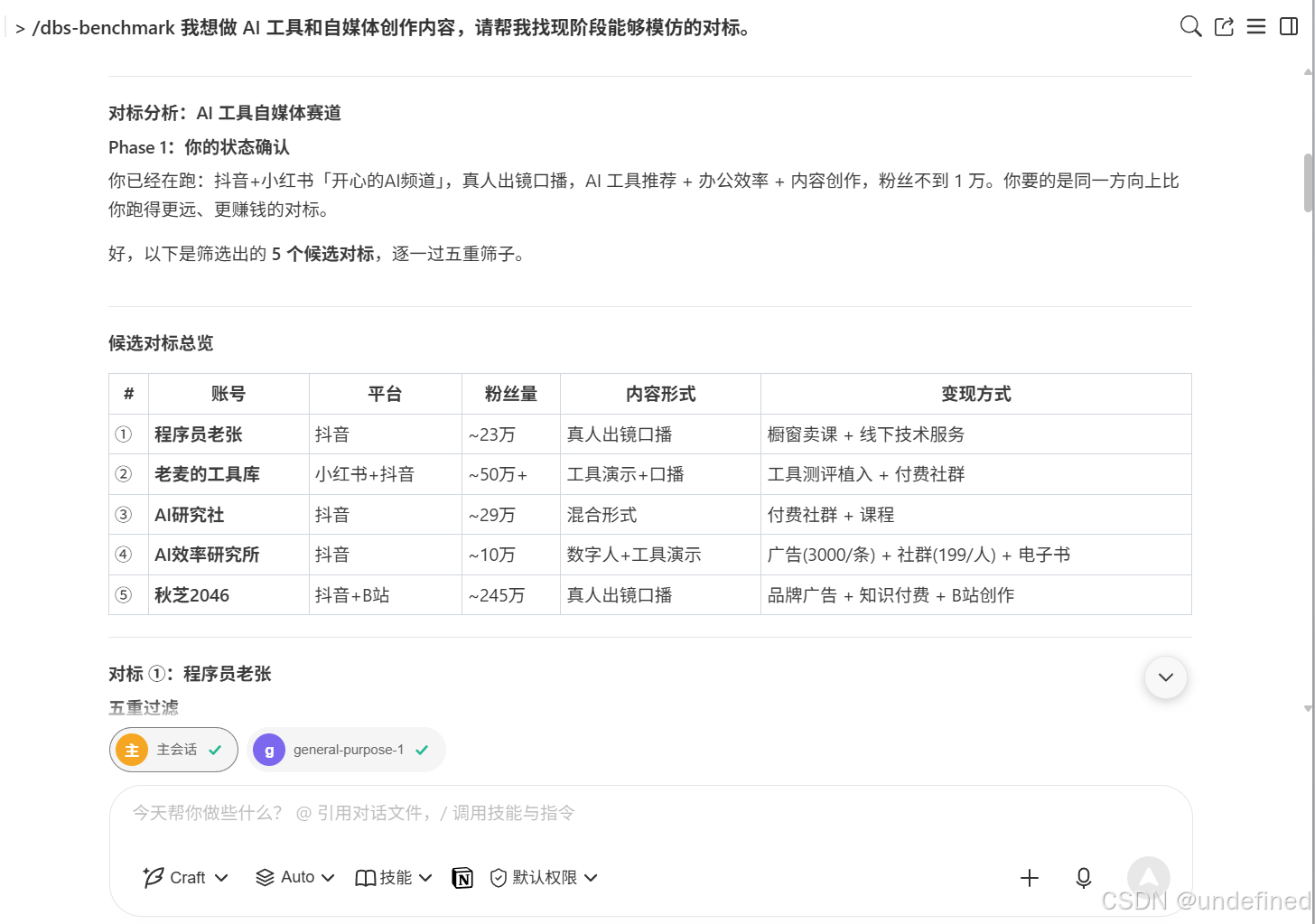This screenshot has width=1315, height=924.
Task: Click the ~10万 follower count cell
Action: click(511, 555)
